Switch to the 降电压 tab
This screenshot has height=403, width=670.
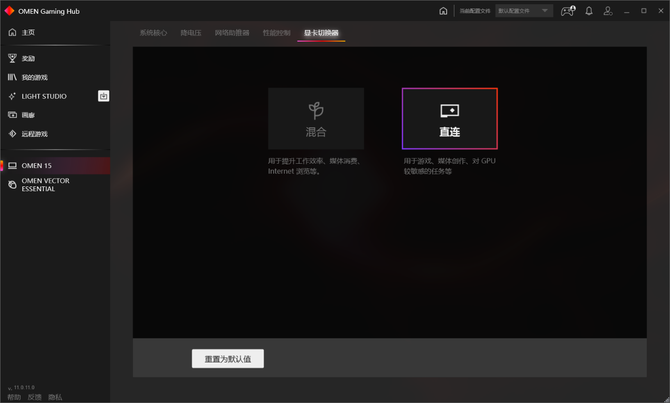tap(191, 33)
